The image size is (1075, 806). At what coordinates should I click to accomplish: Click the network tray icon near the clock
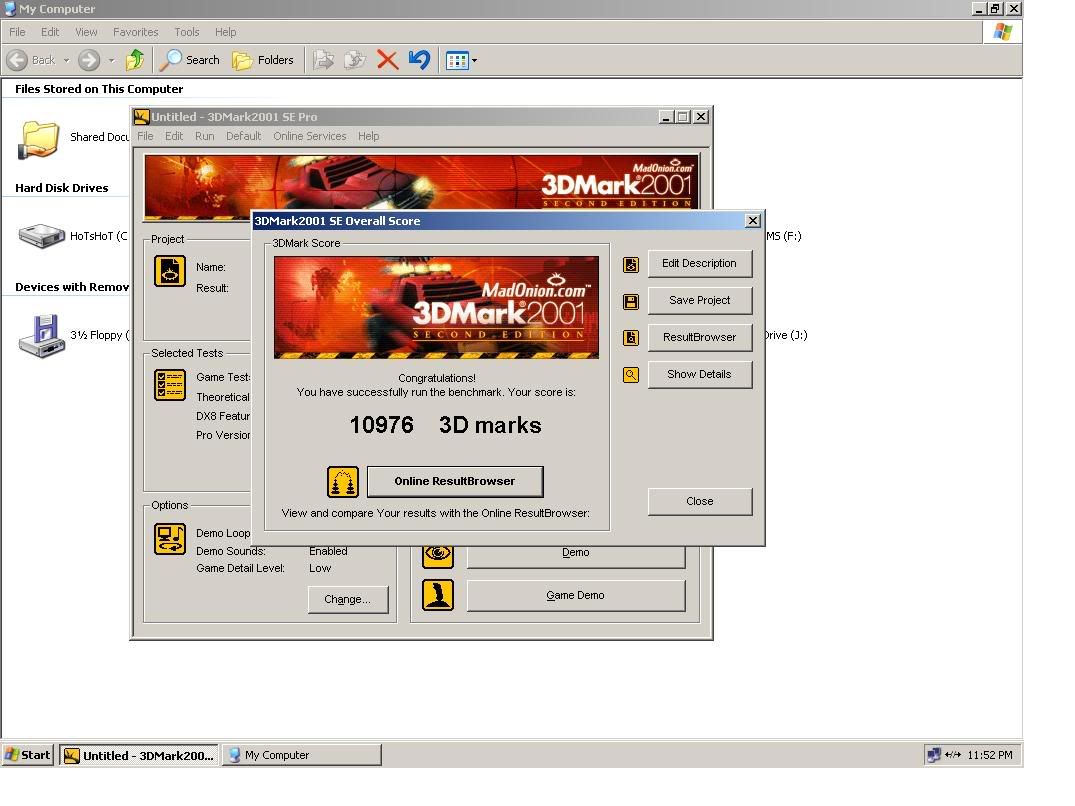click(x=934, y=755)
